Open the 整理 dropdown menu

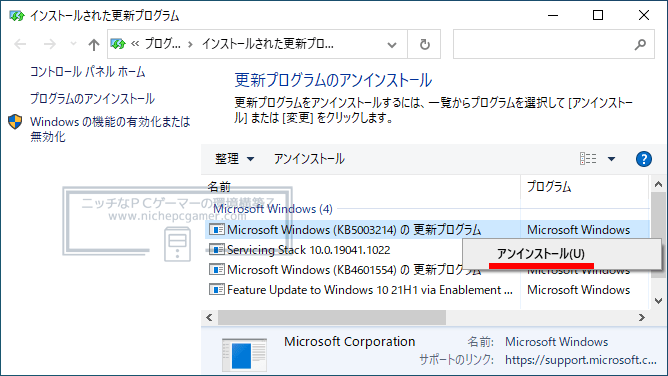click(x=234, y=159)
